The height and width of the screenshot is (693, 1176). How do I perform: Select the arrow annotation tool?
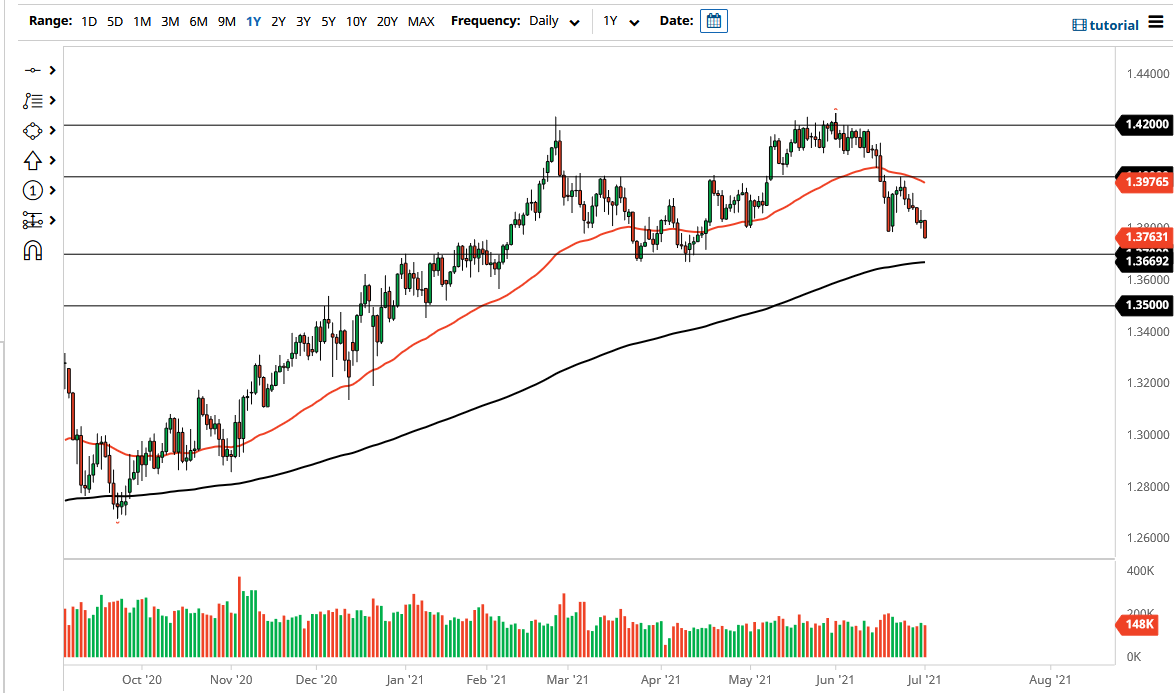[32, 160]
